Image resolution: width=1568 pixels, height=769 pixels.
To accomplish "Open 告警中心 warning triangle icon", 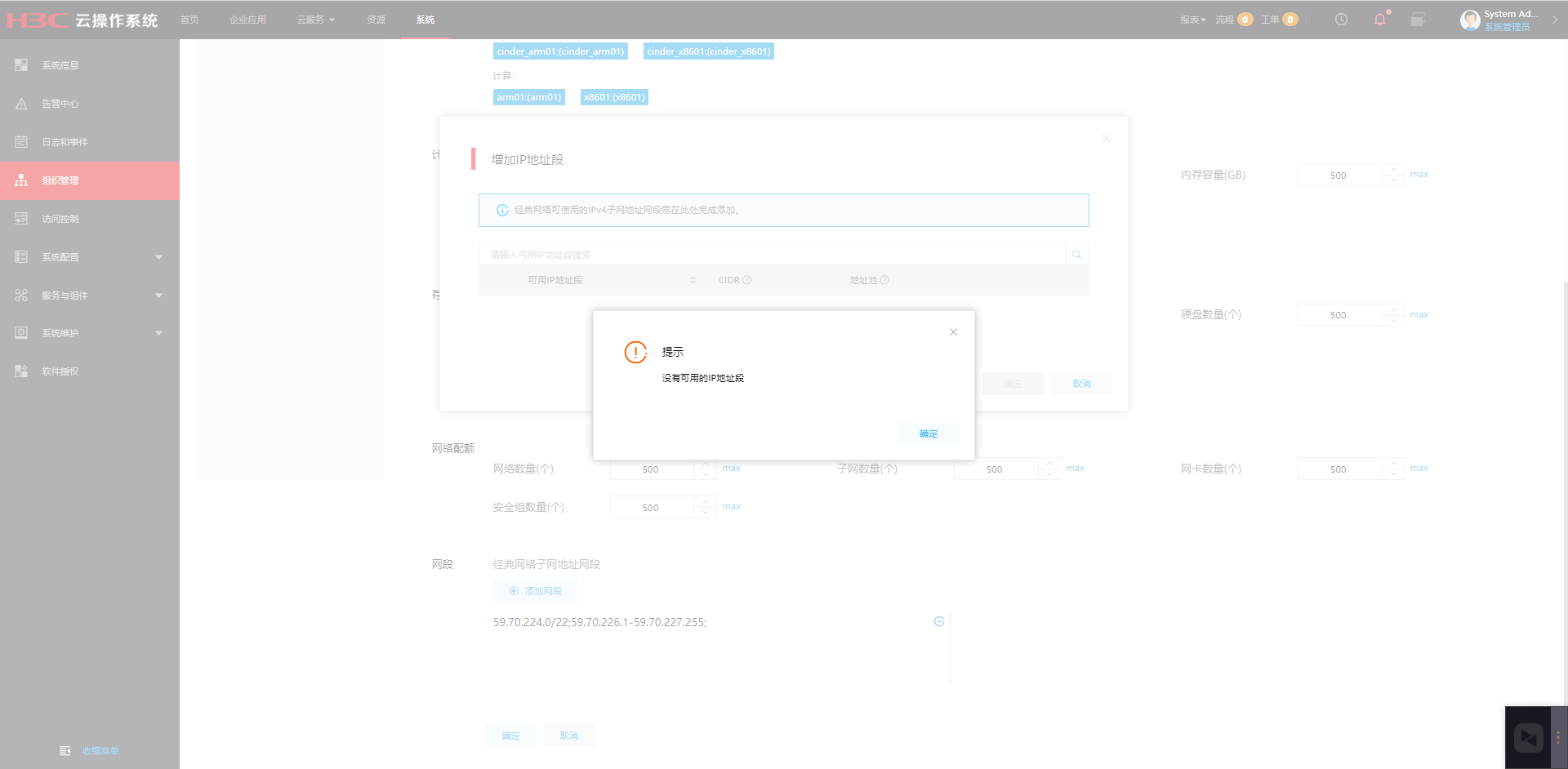I will point(21,104).
